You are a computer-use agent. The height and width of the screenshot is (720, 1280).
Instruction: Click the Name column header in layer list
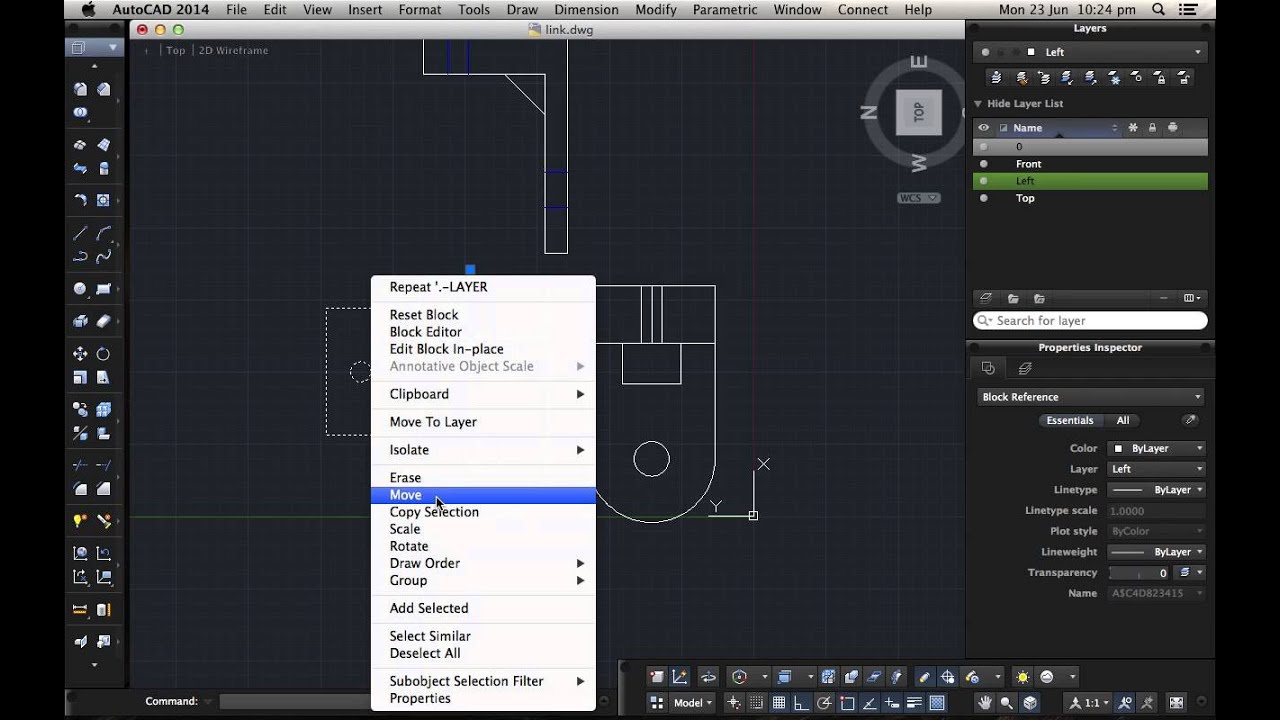point(1061,128)
